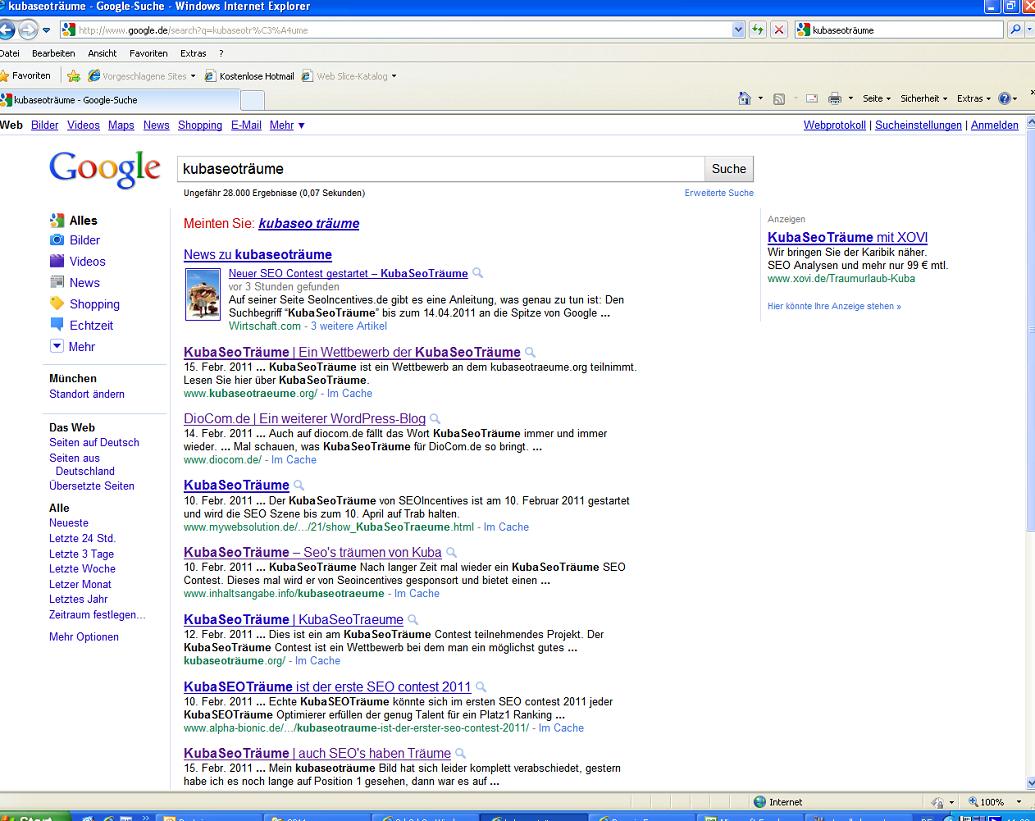Select the Alles icon in sidebar
The height and width of the screenshot is (821, 1035).
coord(57,220)
